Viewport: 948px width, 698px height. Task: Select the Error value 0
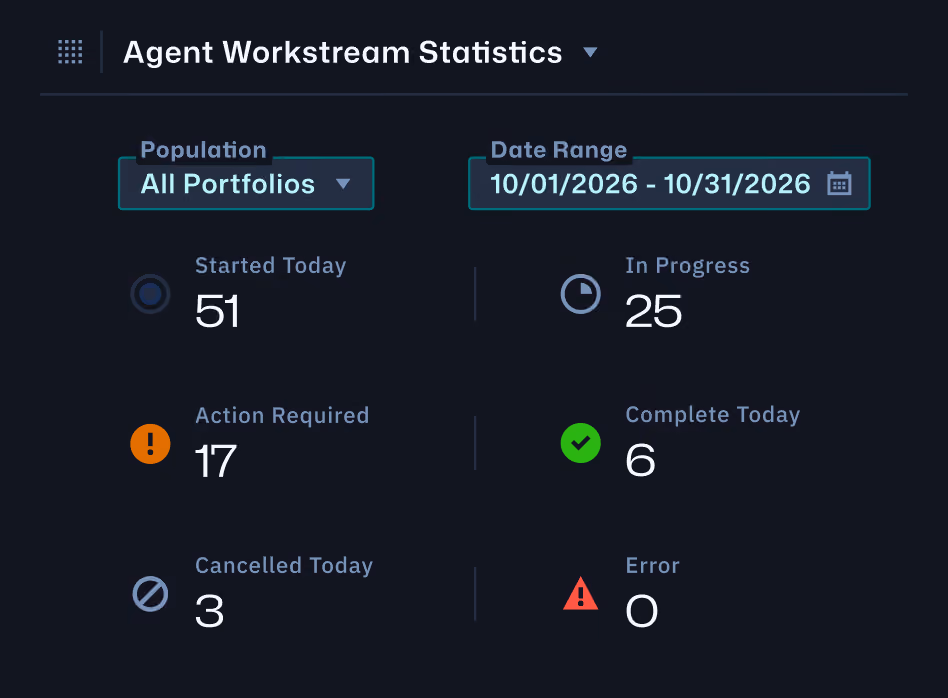(x=641, y=611)
